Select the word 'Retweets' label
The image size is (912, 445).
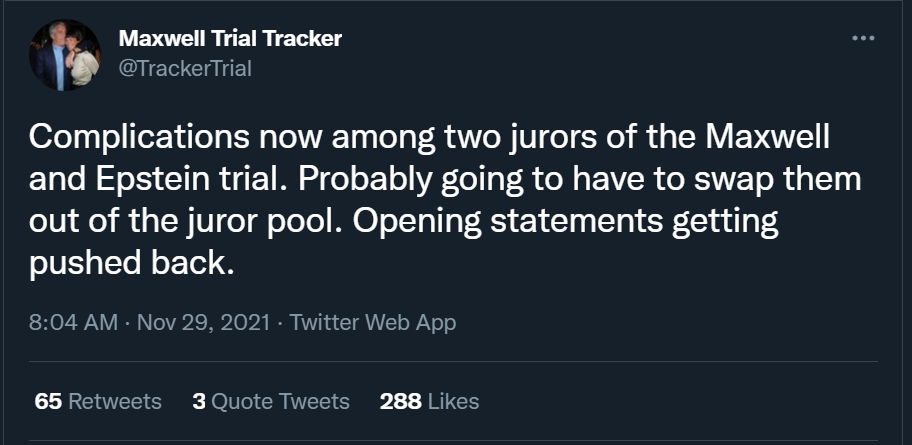point(115,401)
